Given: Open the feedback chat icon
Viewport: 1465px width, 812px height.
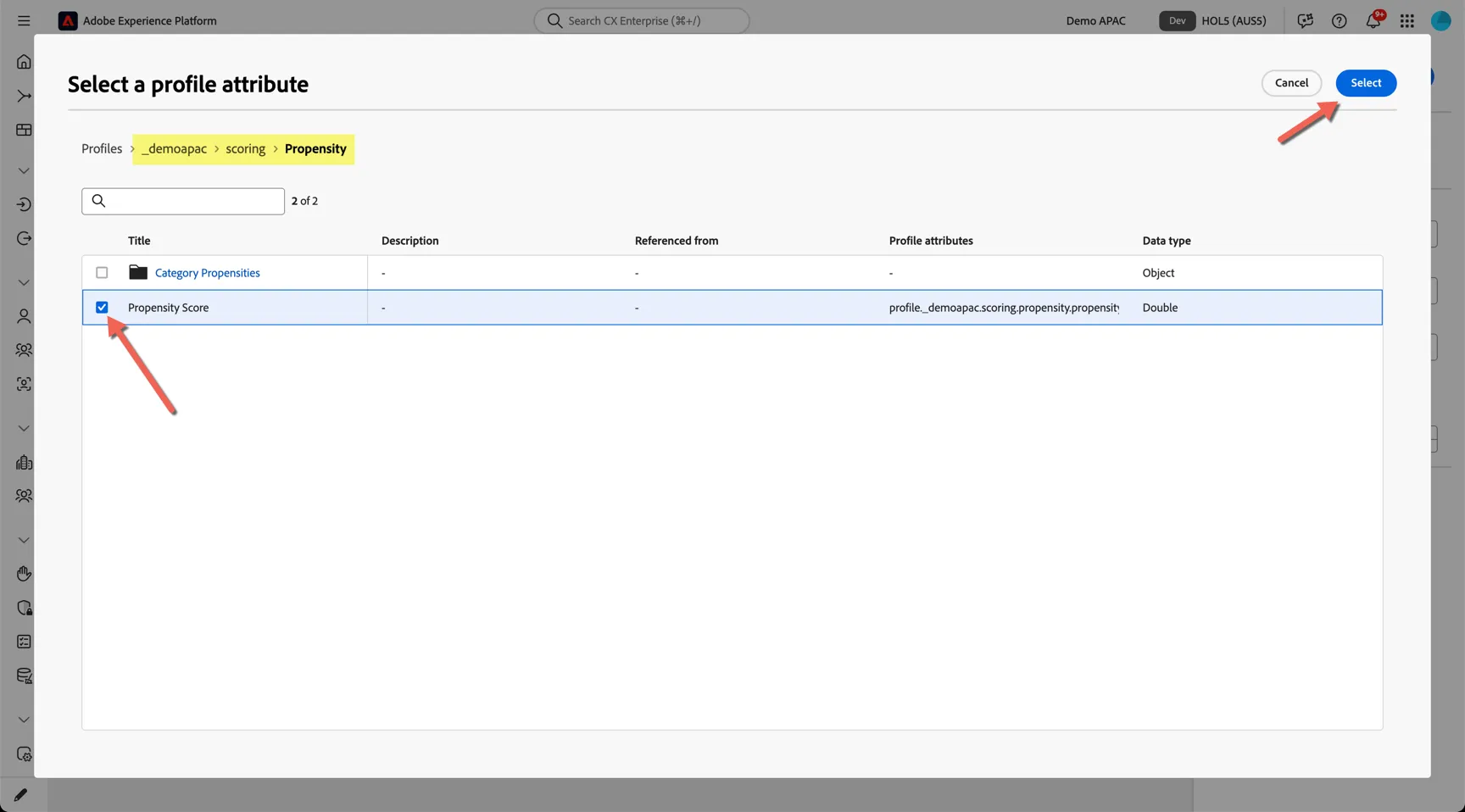Looking at the screenshot, I should pyautogui.click(x=1305, y=20).
